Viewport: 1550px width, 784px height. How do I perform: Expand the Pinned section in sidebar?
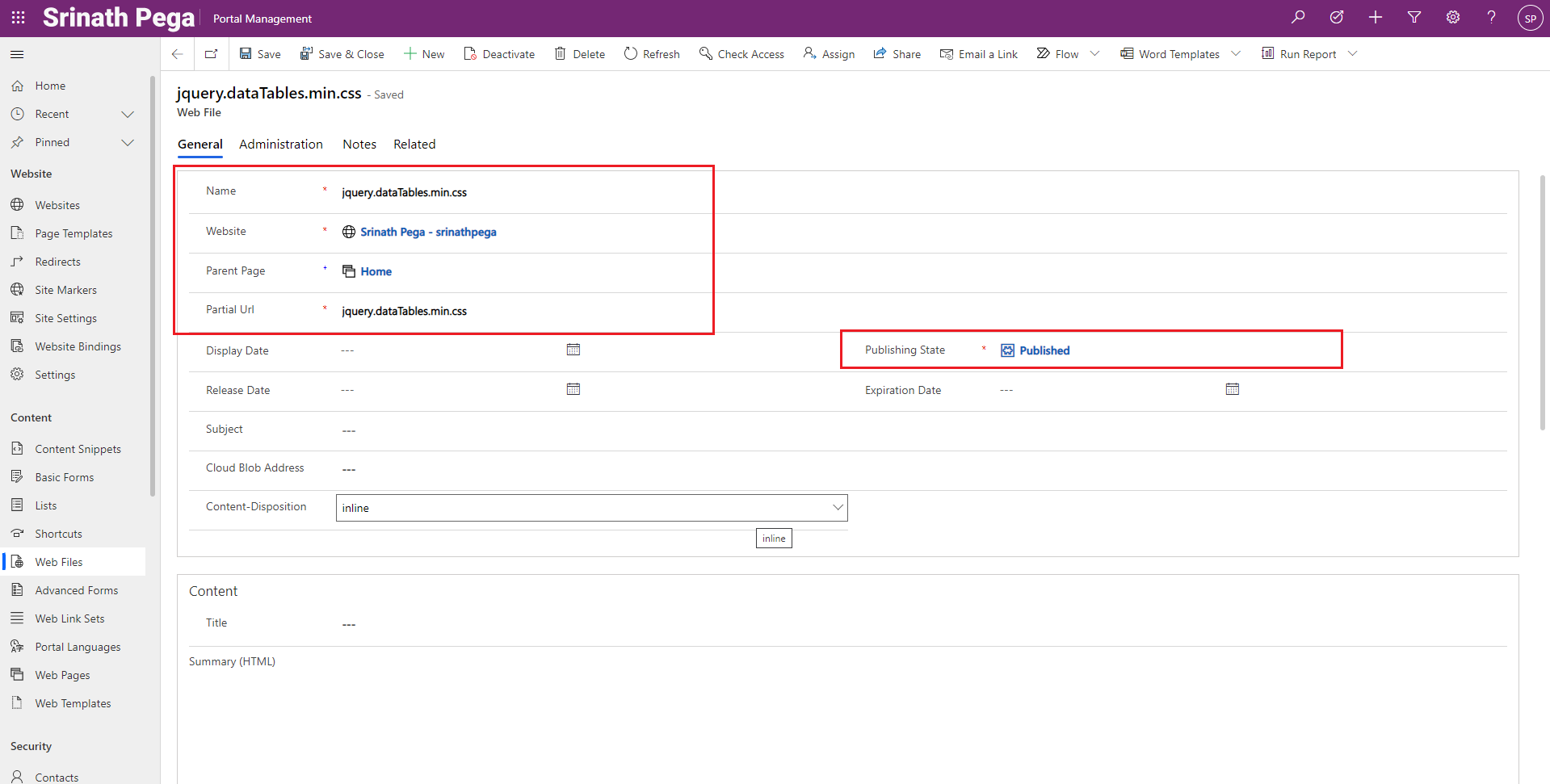coord(127,142)
